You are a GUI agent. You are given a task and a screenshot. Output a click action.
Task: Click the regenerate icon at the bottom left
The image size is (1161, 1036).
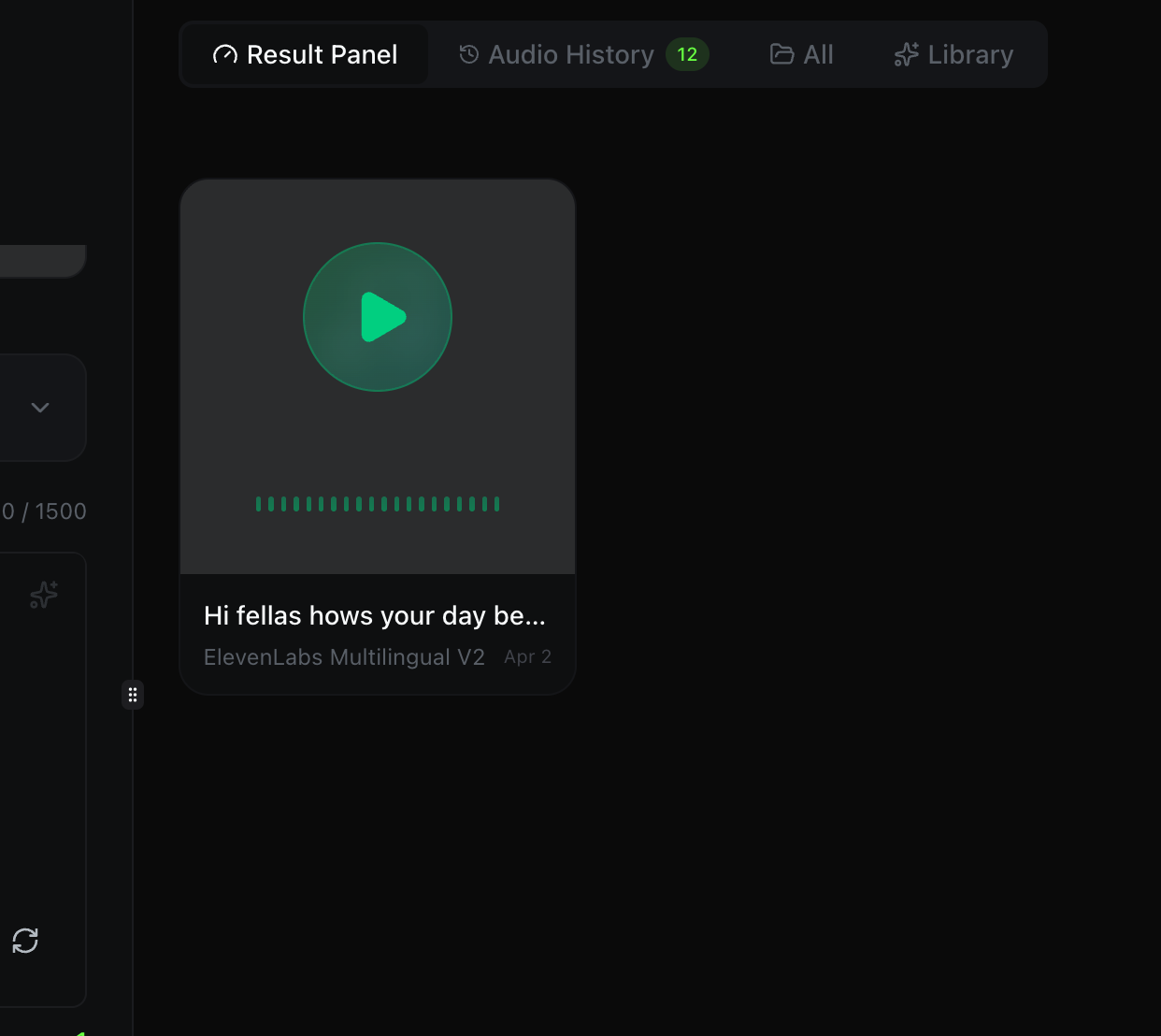[x=25, y=941]
